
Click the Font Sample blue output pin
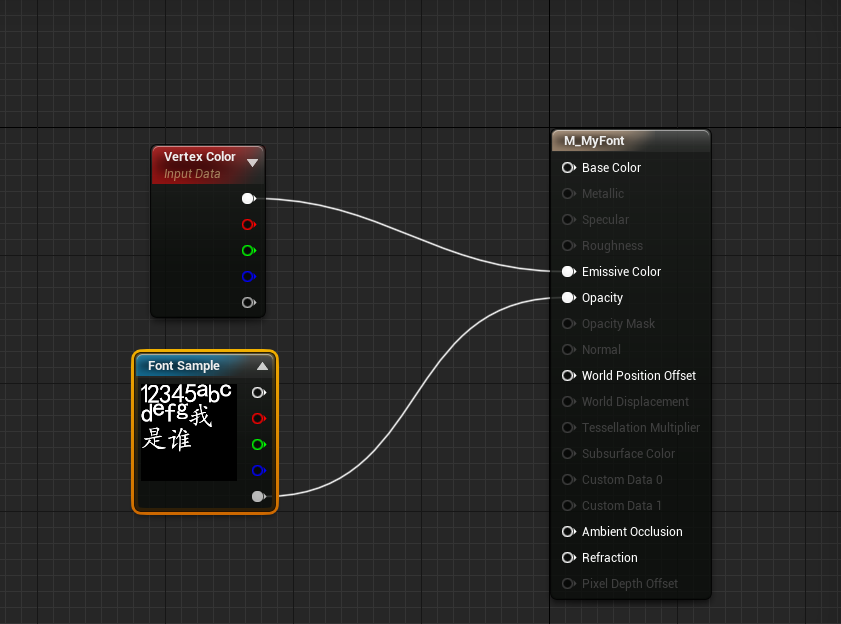pos(259,471)
